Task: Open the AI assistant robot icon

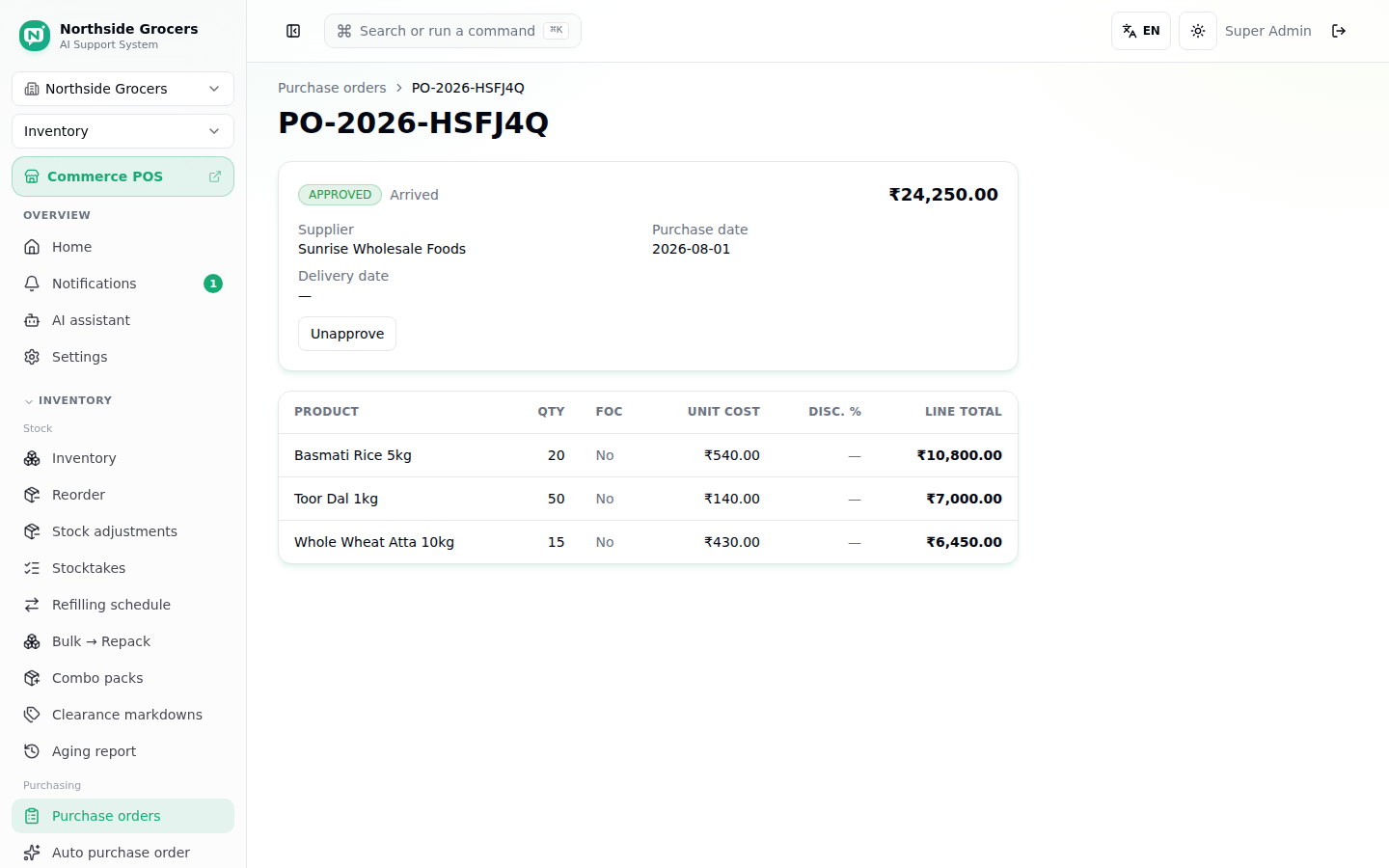Action: click(x=32, y=320)
